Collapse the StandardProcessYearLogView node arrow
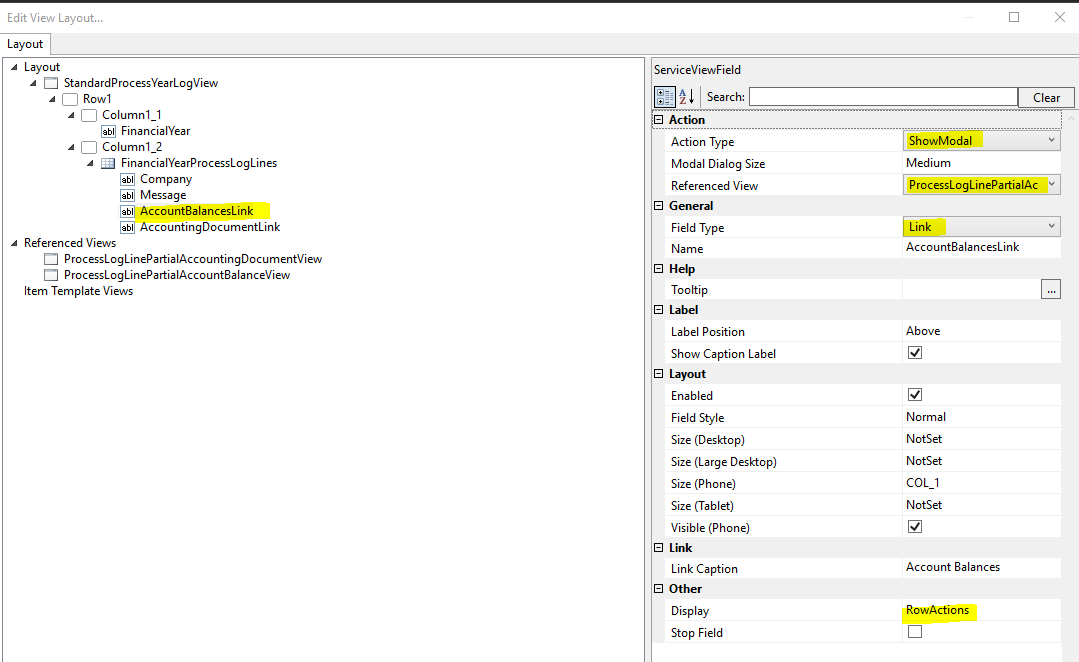This screenshot has width=1079, height=662. point(33,83)
